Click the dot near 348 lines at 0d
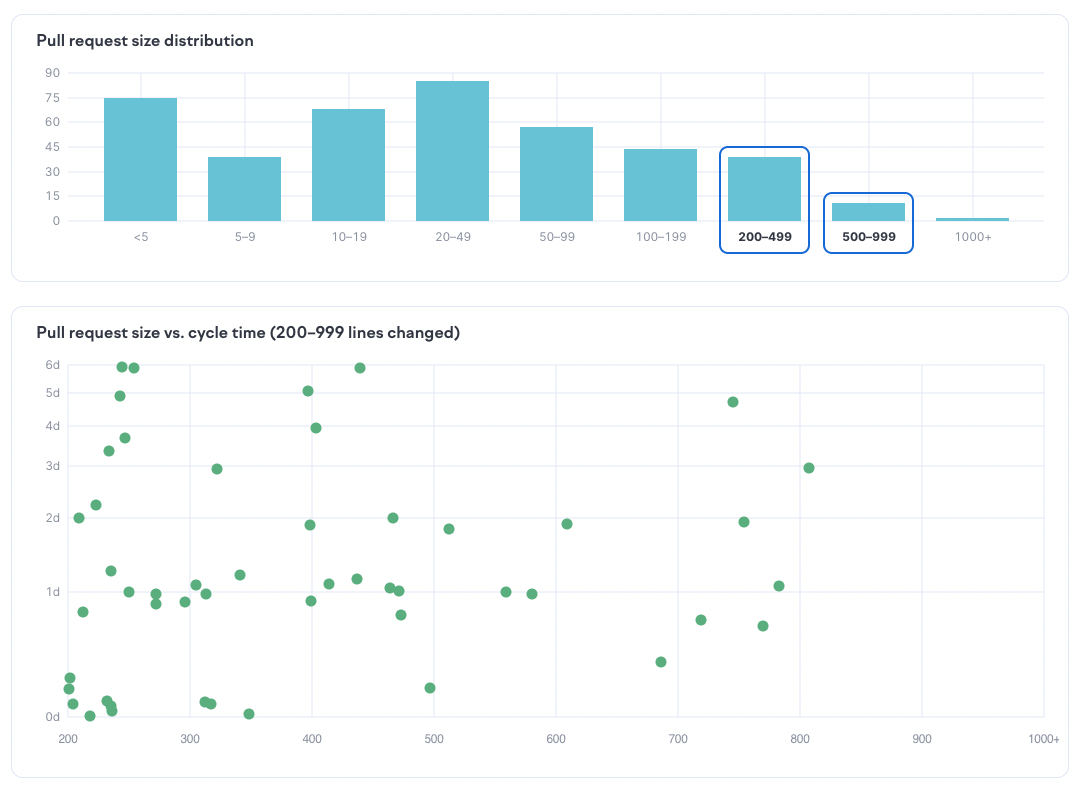 click(249, 714)
